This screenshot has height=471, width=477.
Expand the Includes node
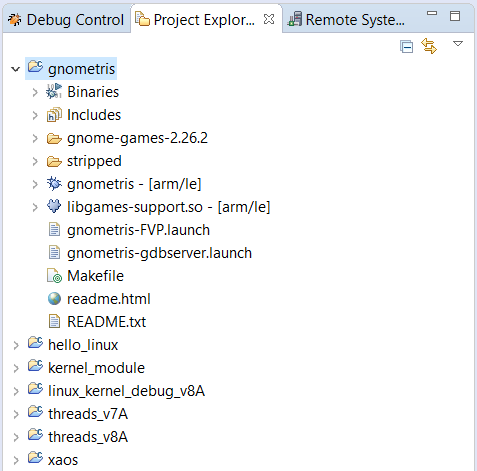(x=35, y=115)
